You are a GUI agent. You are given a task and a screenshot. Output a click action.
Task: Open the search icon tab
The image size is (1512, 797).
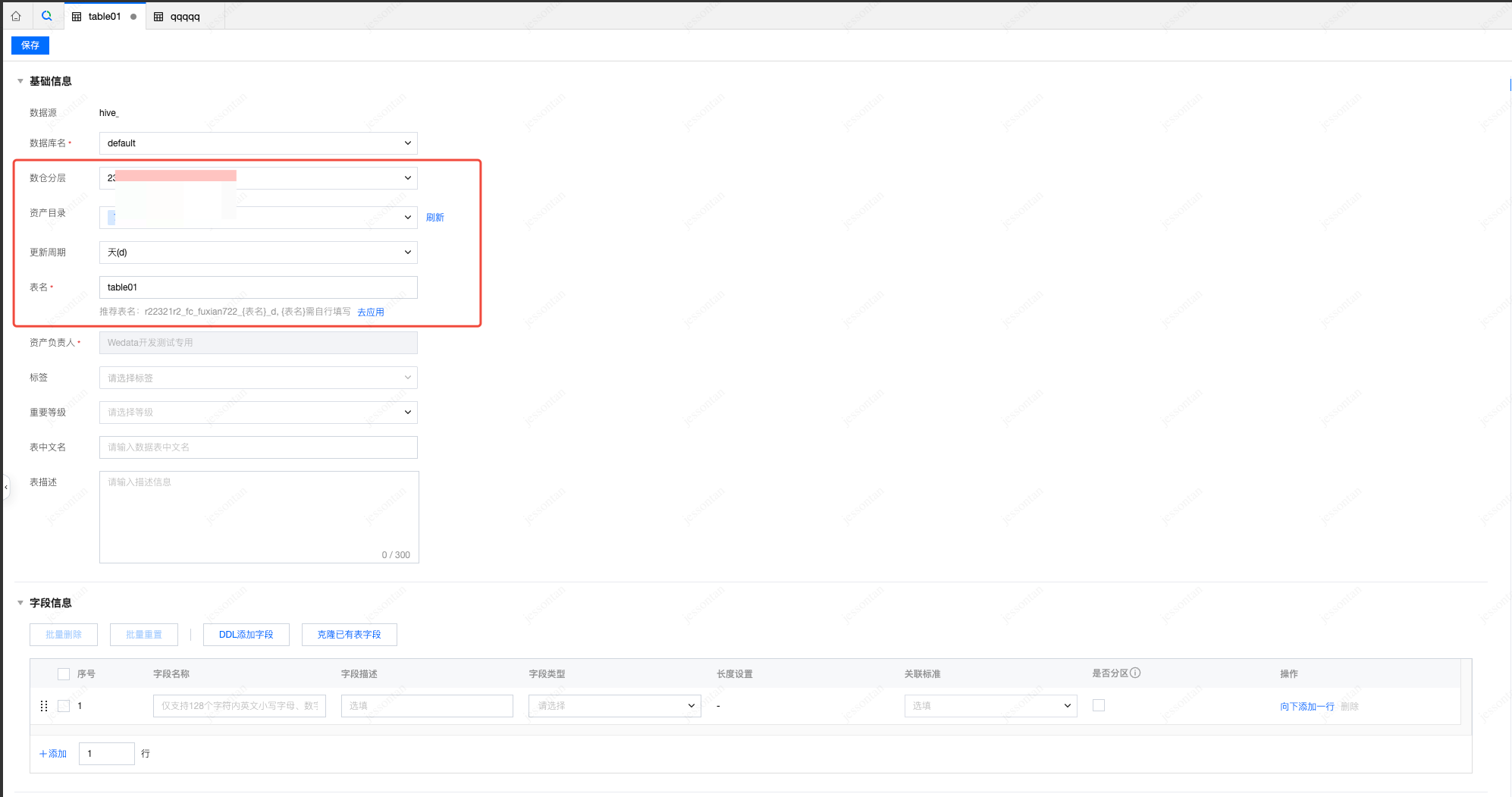47,16
